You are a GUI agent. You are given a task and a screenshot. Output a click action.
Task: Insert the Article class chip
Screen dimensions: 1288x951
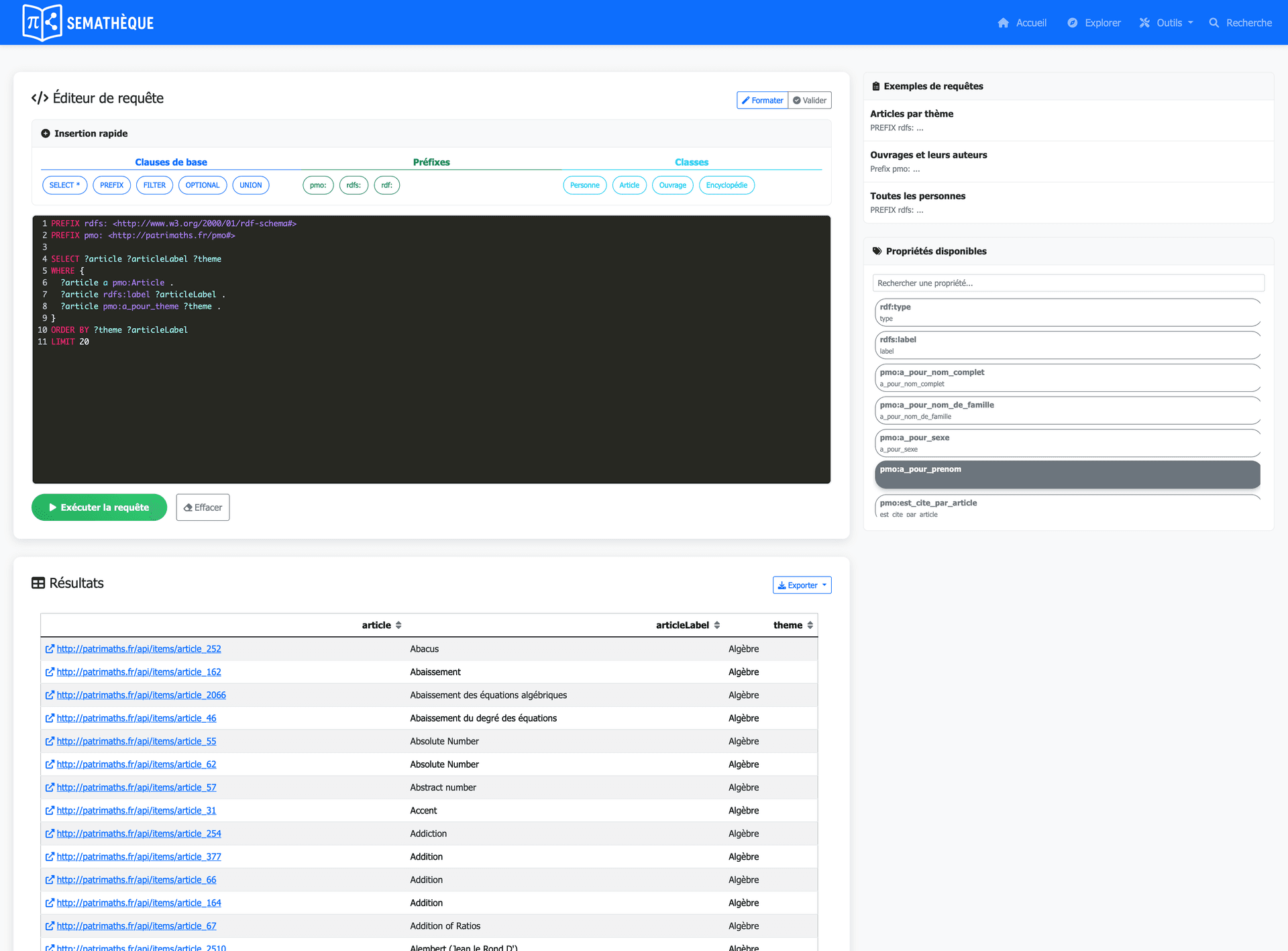(x=629, y=185)
